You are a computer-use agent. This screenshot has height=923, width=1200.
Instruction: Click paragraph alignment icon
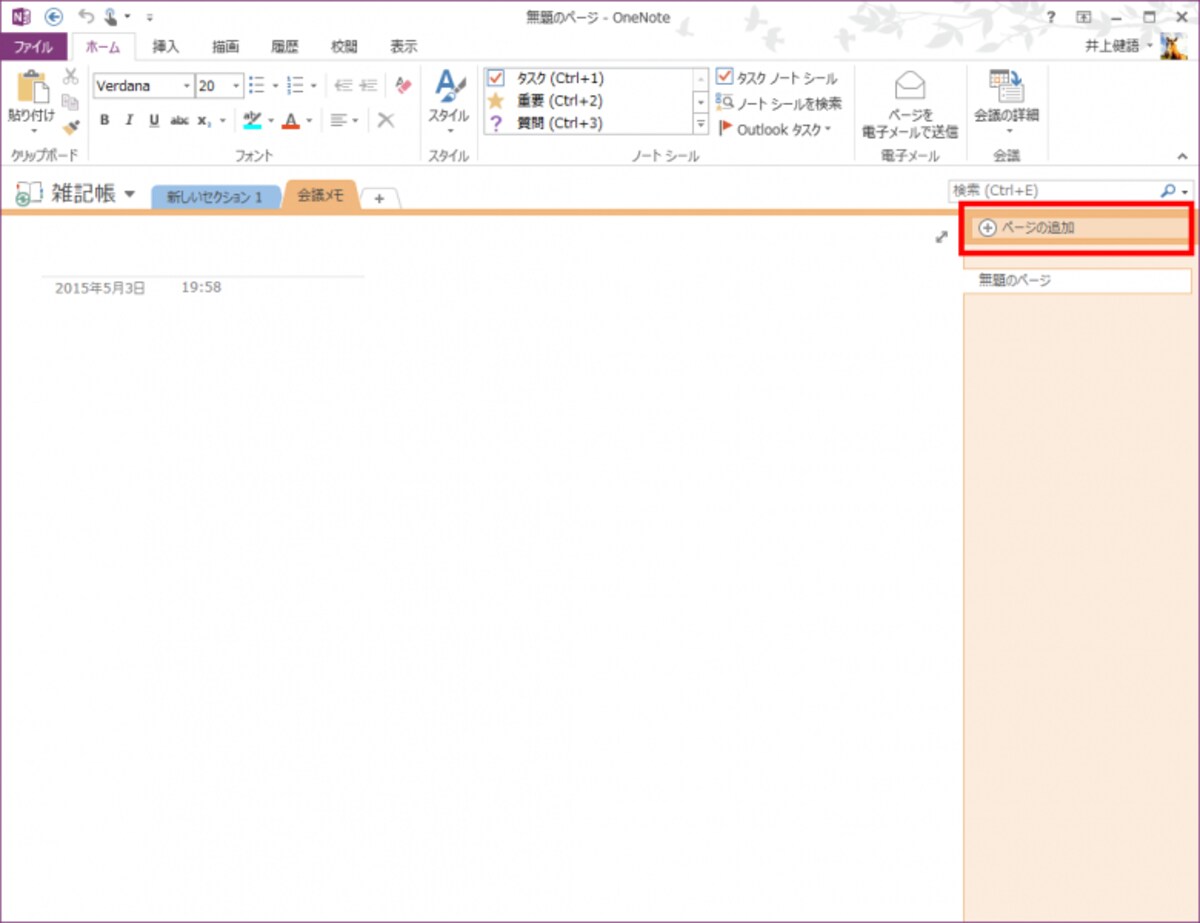(339, 120)
